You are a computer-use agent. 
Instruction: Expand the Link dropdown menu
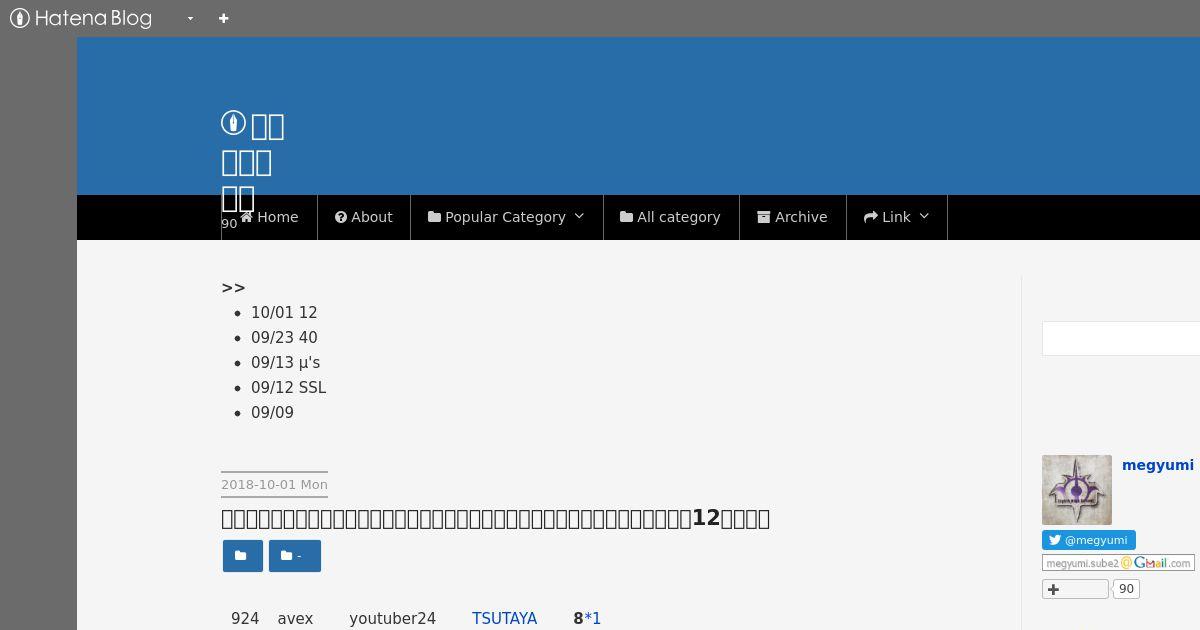click(x=897, y=217)
